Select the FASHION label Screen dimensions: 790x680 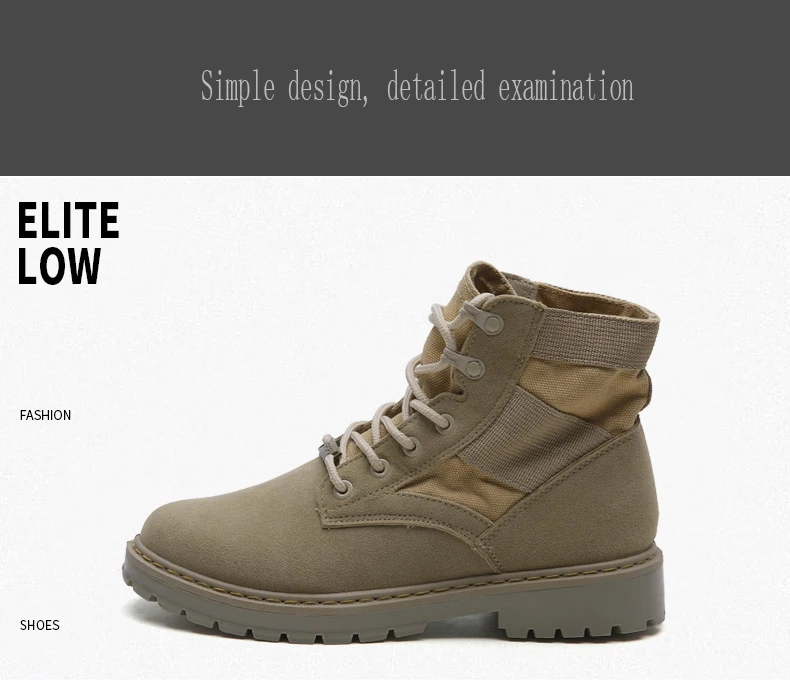pos(45,415)
